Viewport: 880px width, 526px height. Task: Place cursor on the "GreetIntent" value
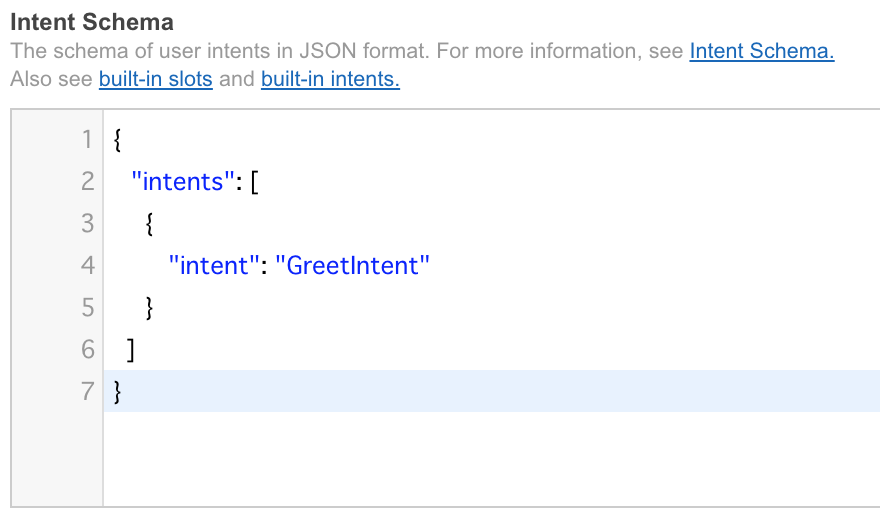tap(352, 266)
